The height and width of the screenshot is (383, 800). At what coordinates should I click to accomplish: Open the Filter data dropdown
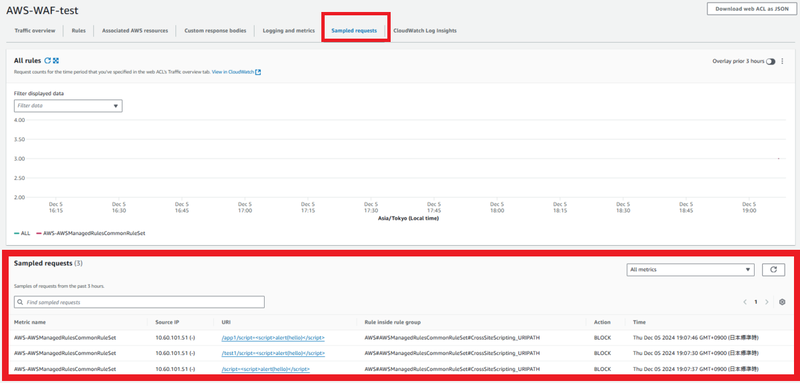pyautogui.click(x=68, y=106)
